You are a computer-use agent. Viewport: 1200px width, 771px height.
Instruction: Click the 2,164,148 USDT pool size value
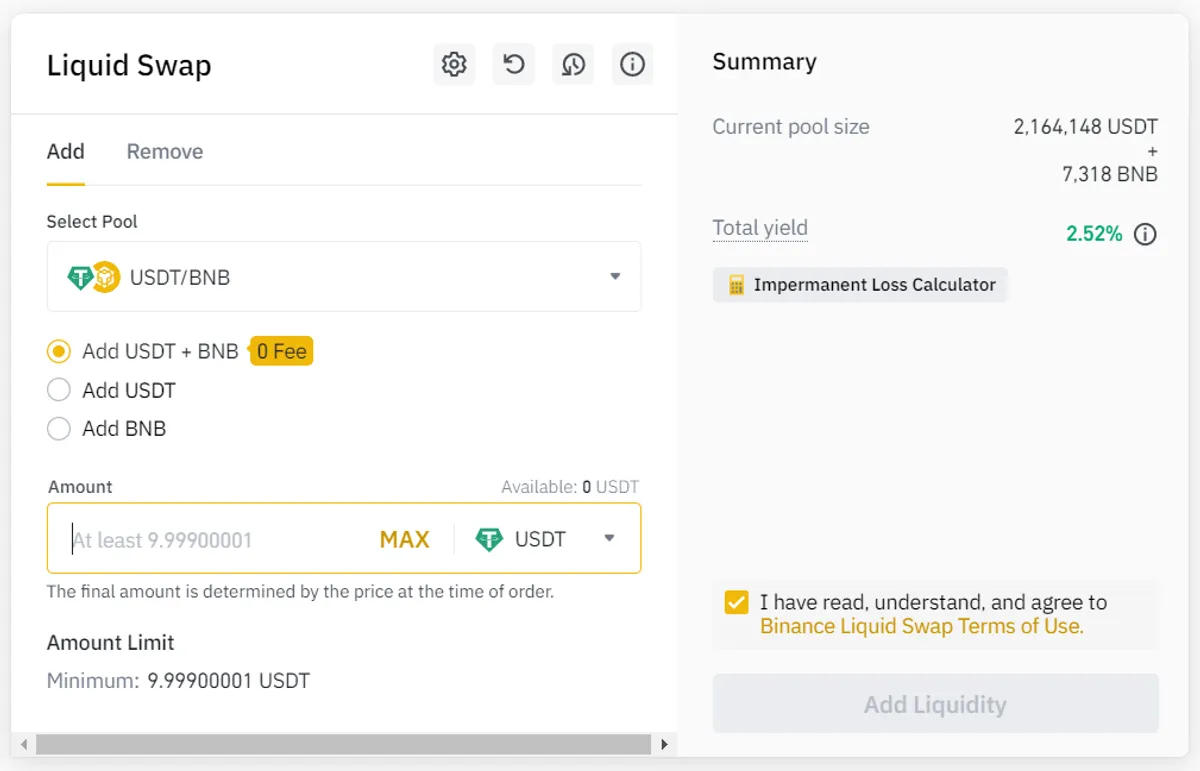pos(1085,127)
